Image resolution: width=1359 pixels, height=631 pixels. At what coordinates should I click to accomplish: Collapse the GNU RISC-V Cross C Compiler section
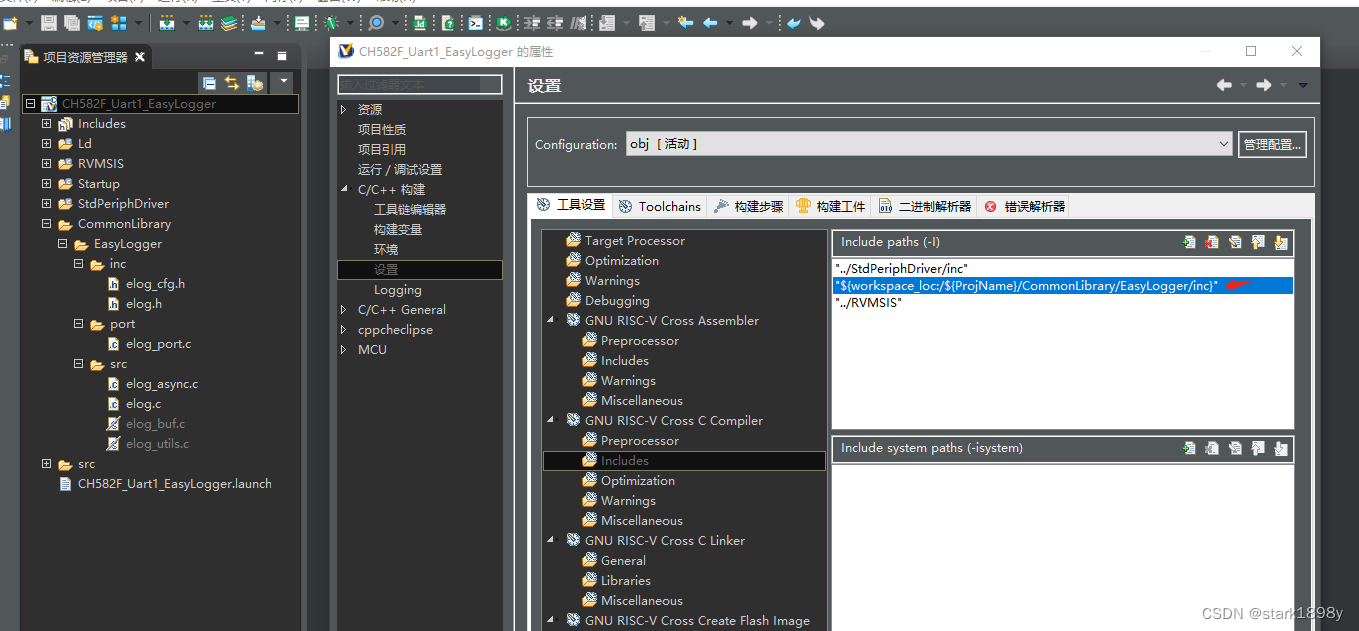[x=549, y=420]
